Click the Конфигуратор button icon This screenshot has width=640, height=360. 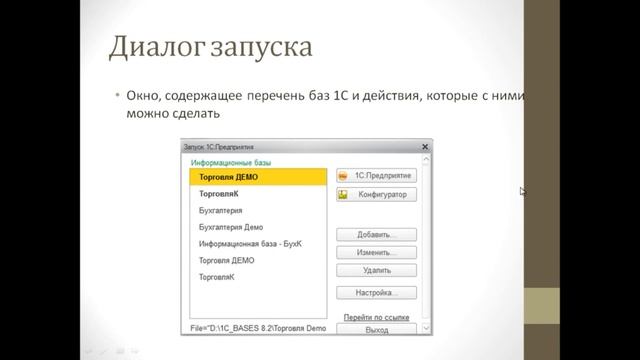point(343,195)
